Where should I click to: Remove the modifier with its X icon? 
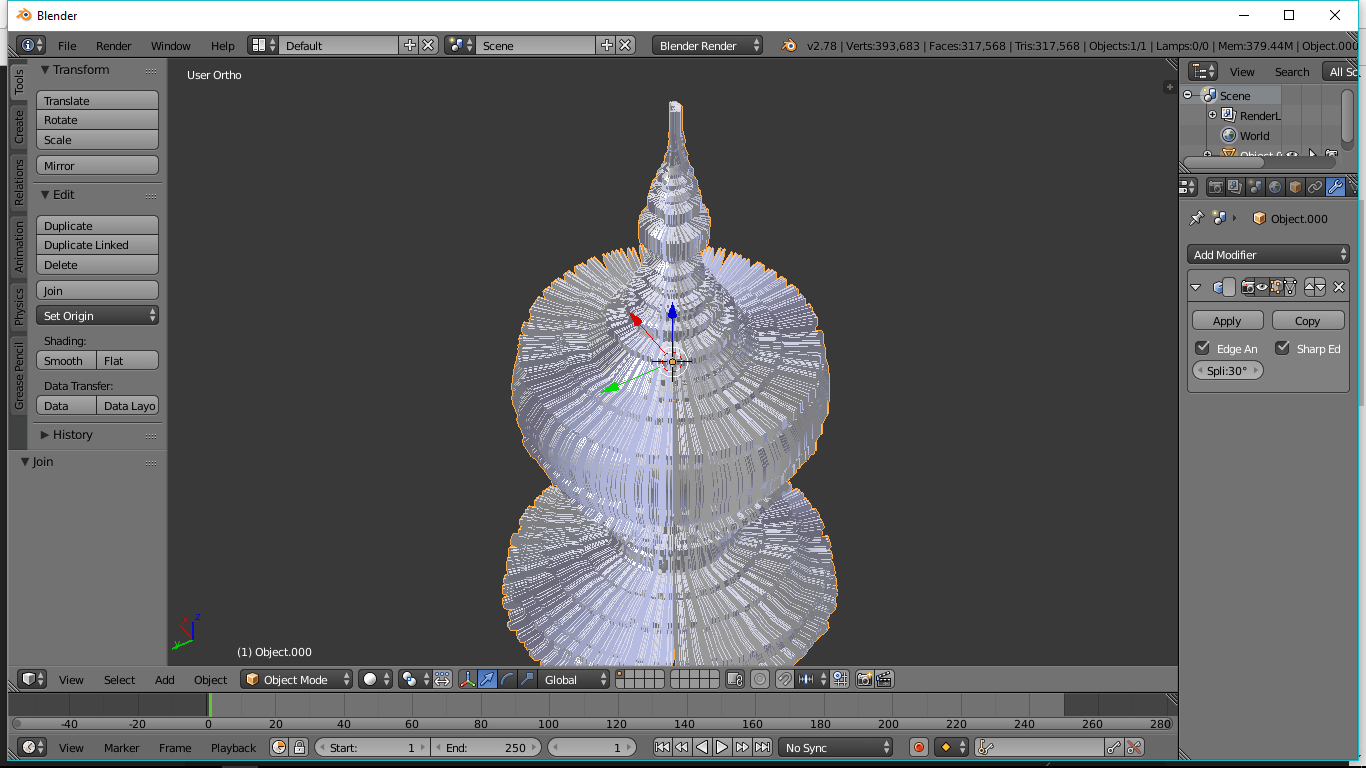(1339, 288)
